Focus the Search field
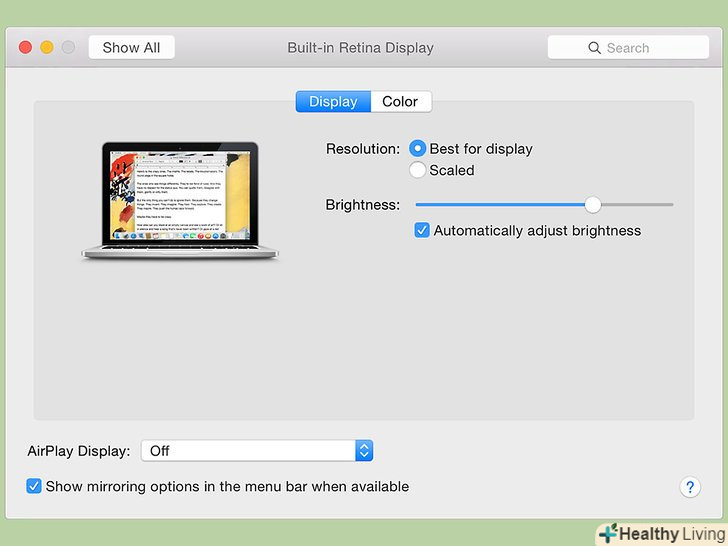The height and width of the screenshot is (546, 728). [628, 47]
